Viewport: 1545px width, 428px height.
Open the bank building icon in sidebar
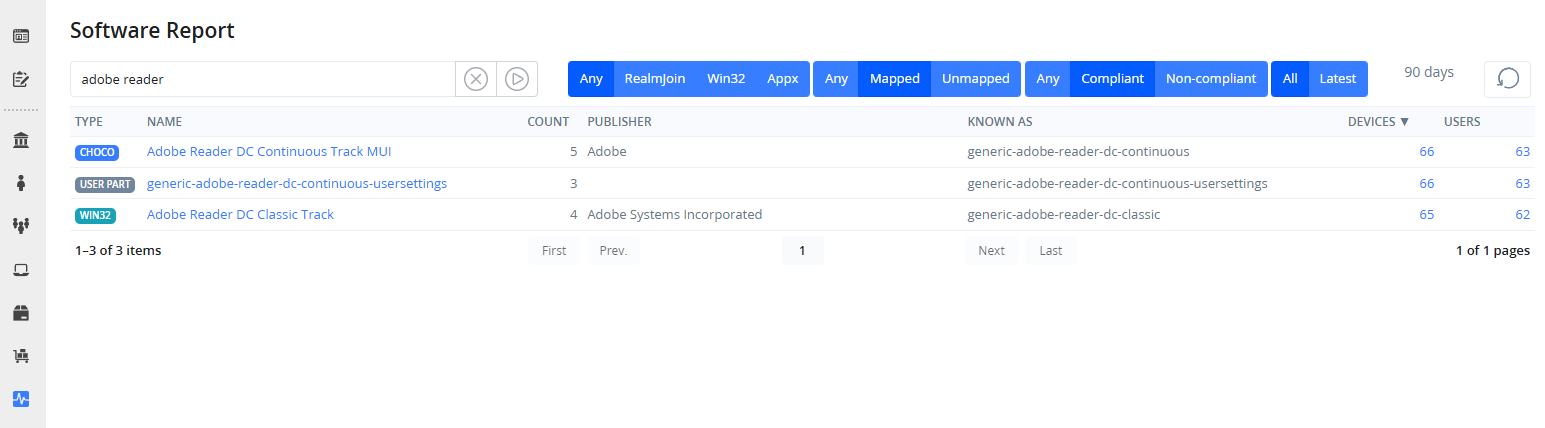(x=20, y=140)
